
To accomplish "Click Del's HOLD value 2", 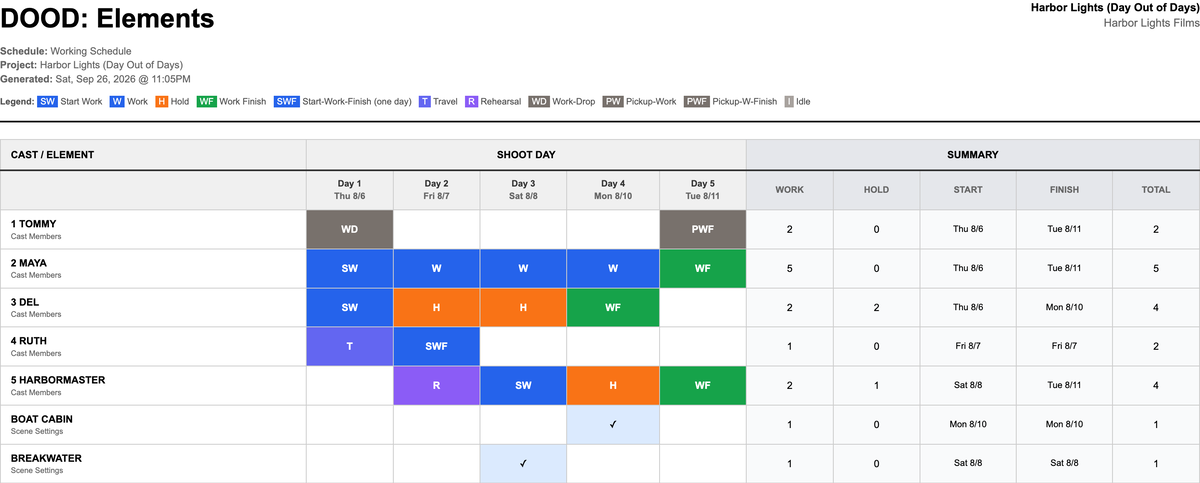I will pyautogui.click(x=876, y=307).
